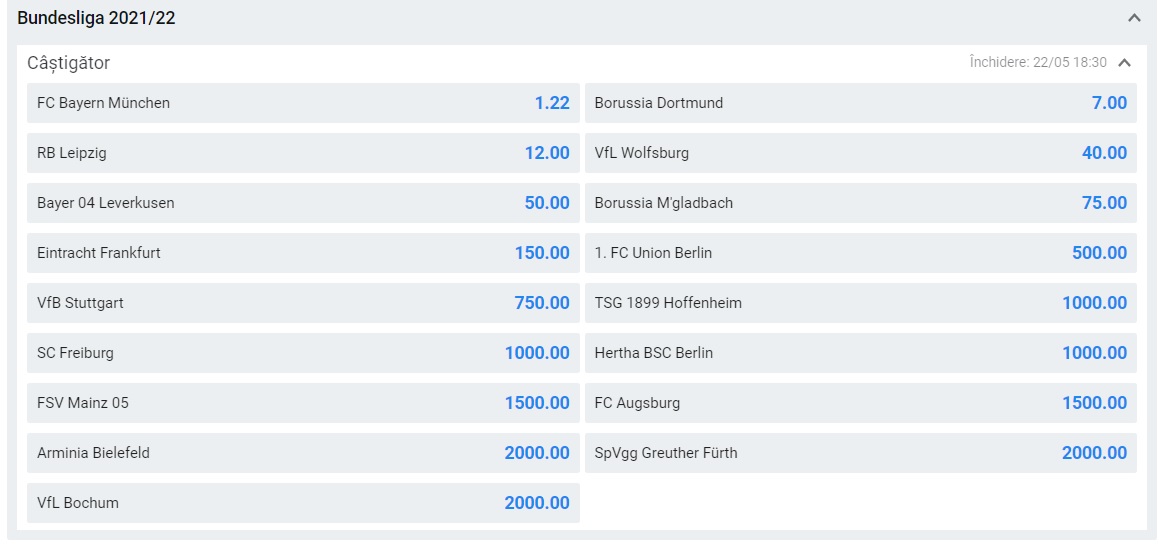Click FSV Mainz 05 odds row
The image size is (1159, 551).
point(303,403)
